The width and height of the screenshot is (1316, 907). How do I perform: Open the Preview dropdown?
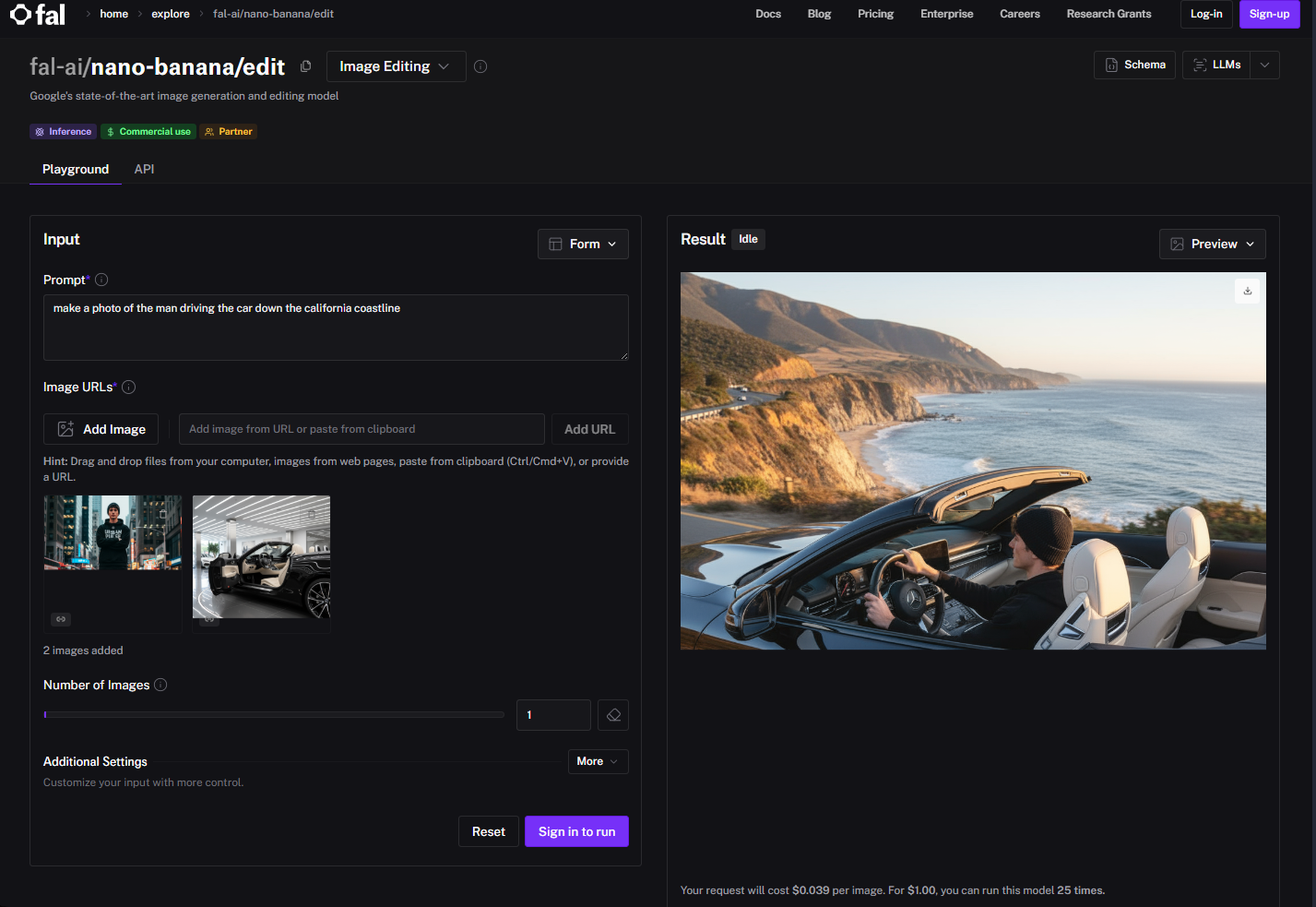pos(1212,244)
